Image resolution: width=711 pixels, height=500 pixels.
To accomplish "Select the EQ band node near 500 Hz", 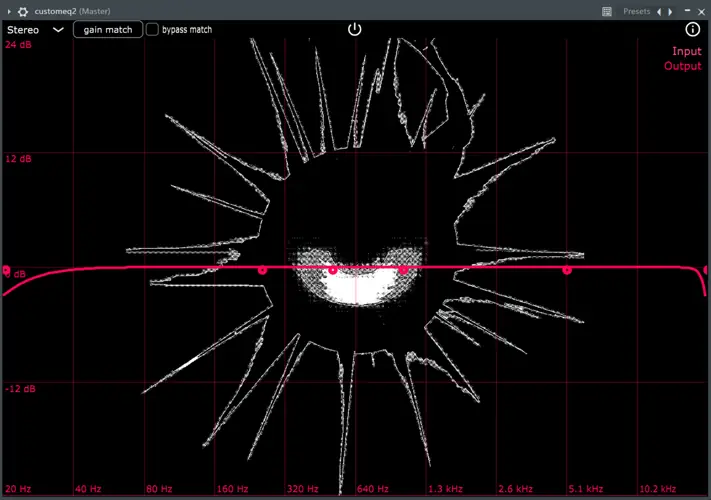I will coord(333,270).
